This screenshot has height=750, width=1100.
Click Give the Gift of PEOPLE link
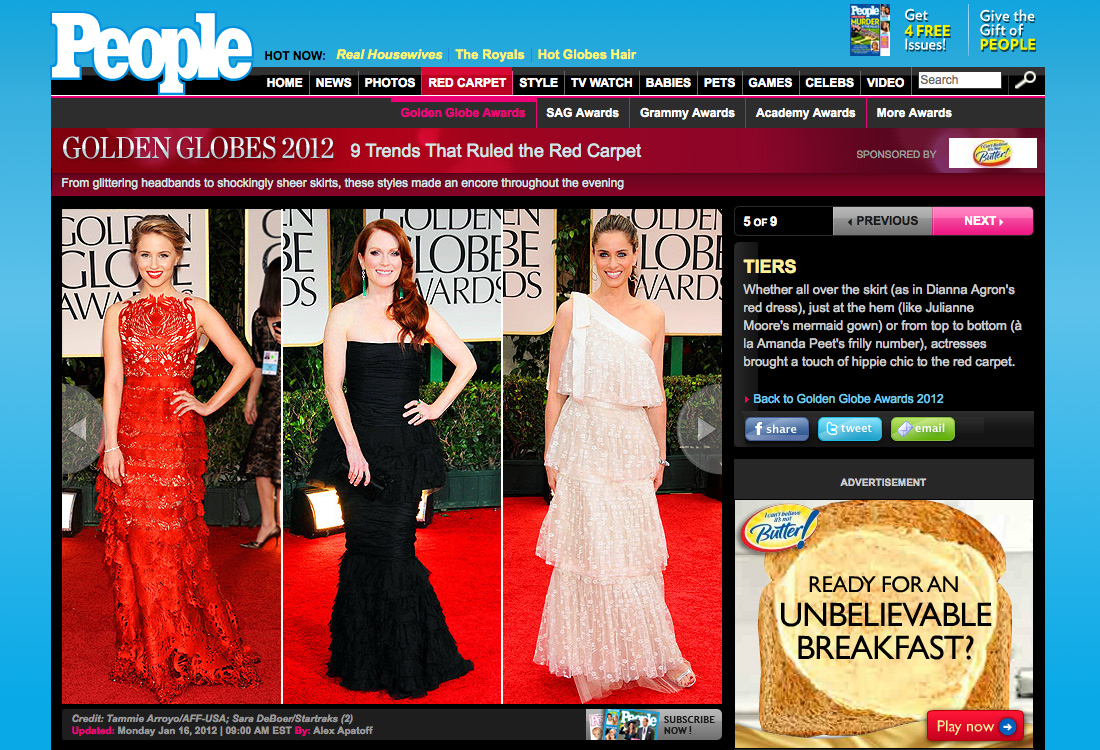coord(1007,30)
